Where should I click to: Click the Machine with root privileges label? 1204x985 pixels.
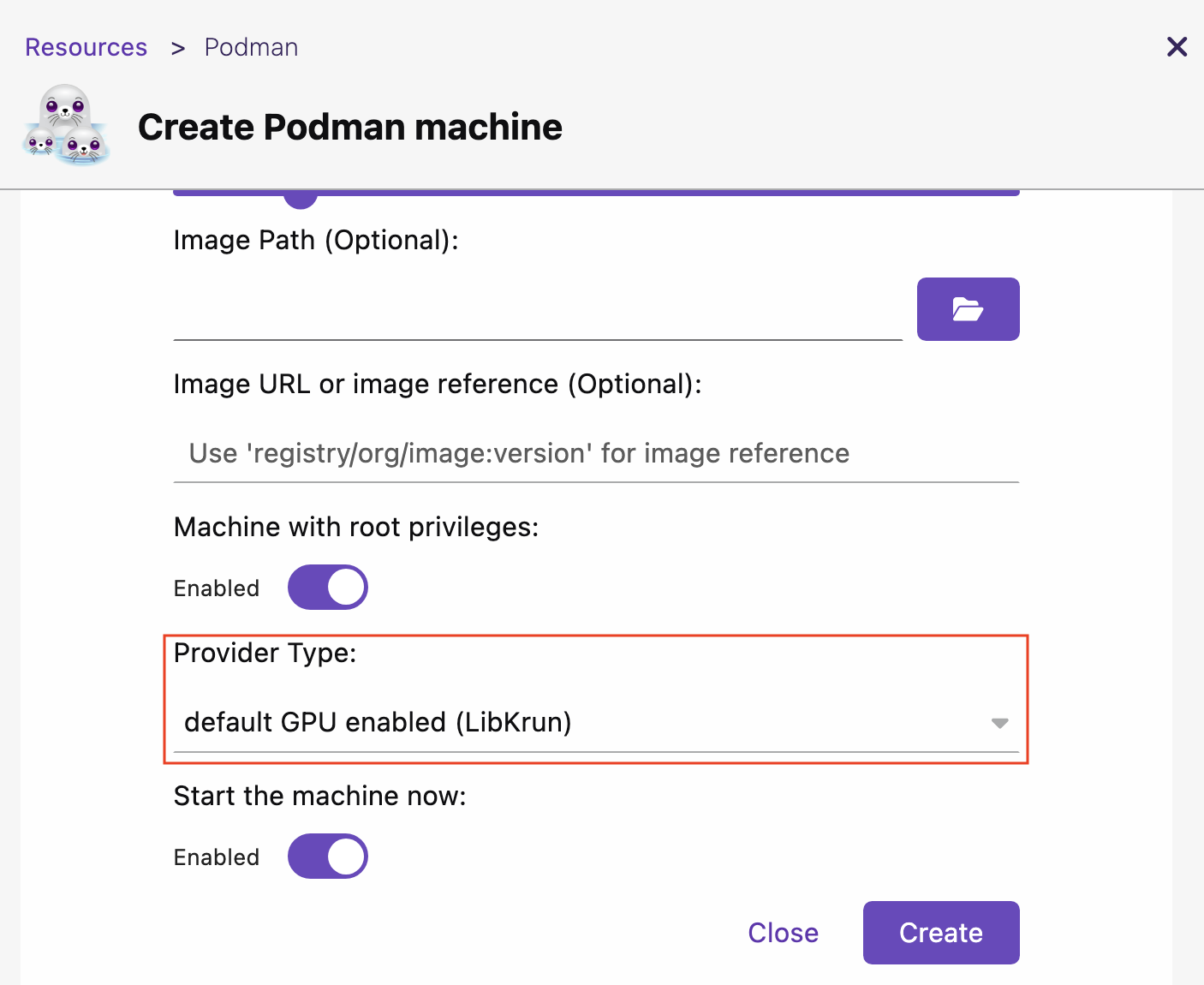pos(356,527)
